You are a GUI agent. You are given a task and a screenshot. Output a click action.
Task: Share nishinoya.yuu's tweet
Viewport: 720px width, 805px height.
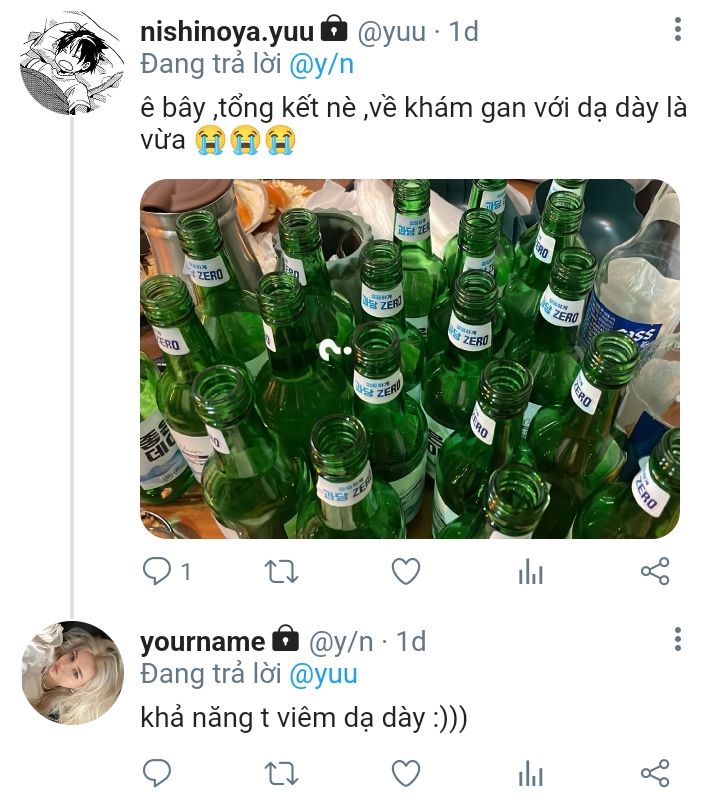tap(655, 571)
